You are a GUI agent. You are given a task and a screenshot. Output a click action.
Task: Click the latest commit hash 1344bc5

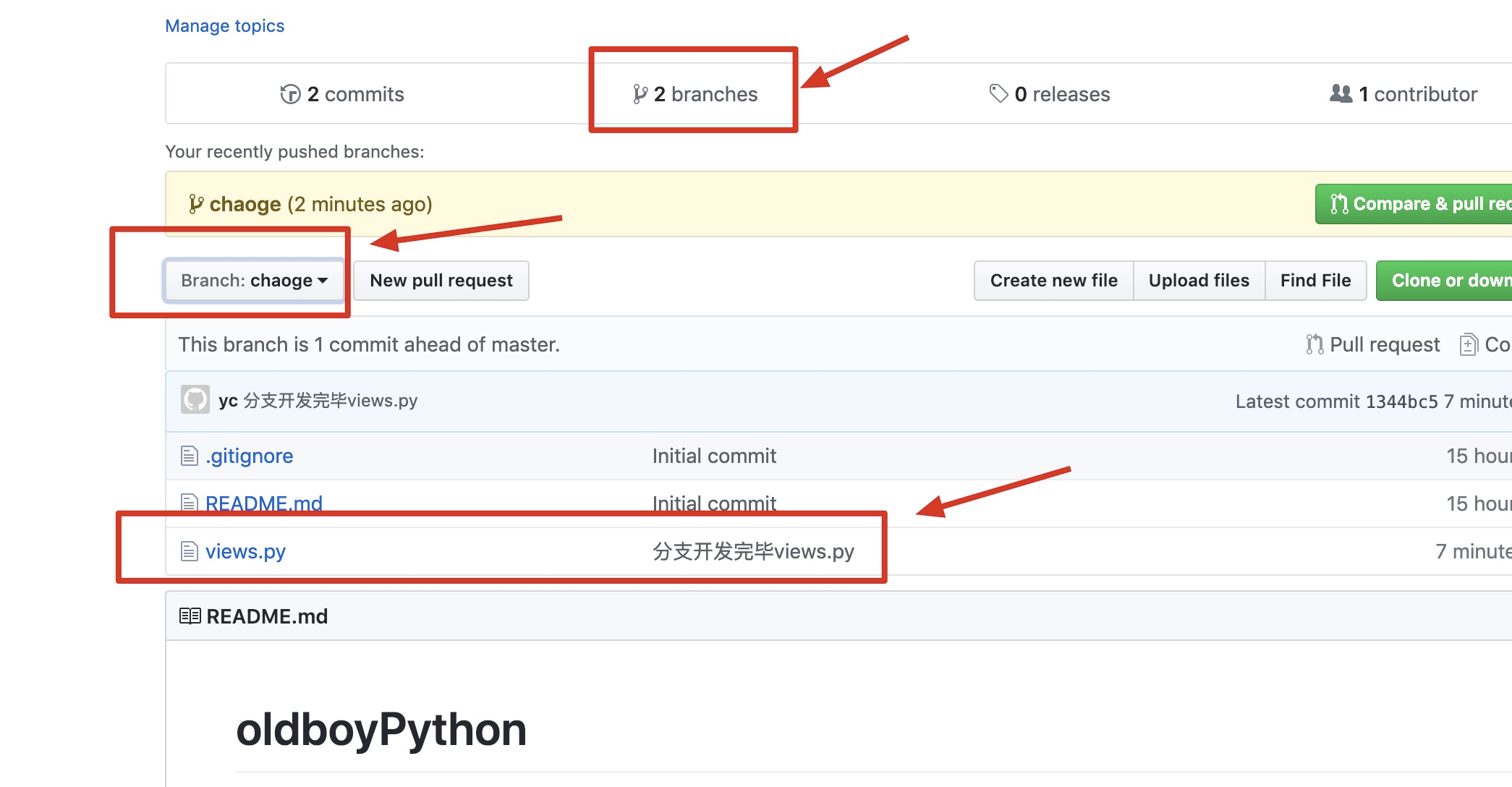(x=1403, y=401)
